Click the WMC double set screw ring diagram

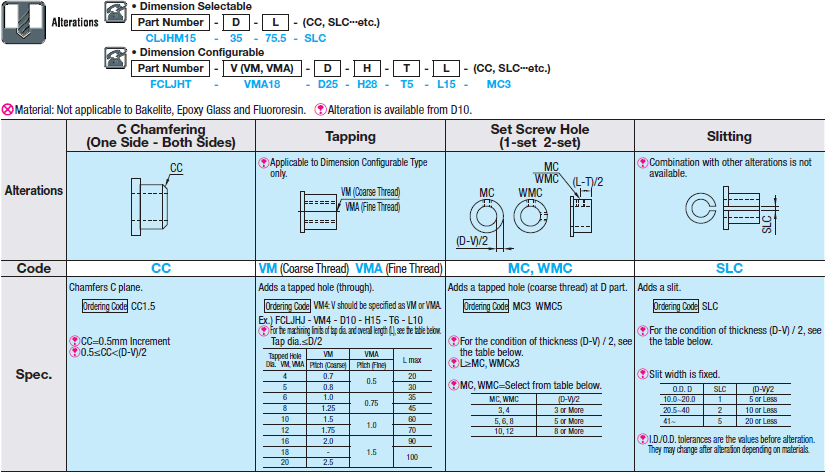pyautogui.click(x=530, y=216)
